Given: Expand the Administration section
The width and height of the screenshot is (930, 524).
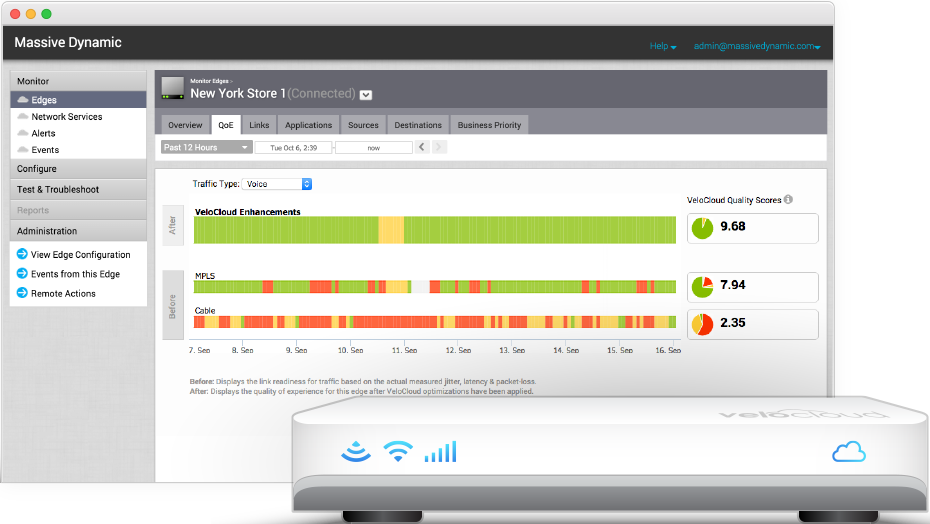Looking at the screenshot, I should click(x=78, y=231).
